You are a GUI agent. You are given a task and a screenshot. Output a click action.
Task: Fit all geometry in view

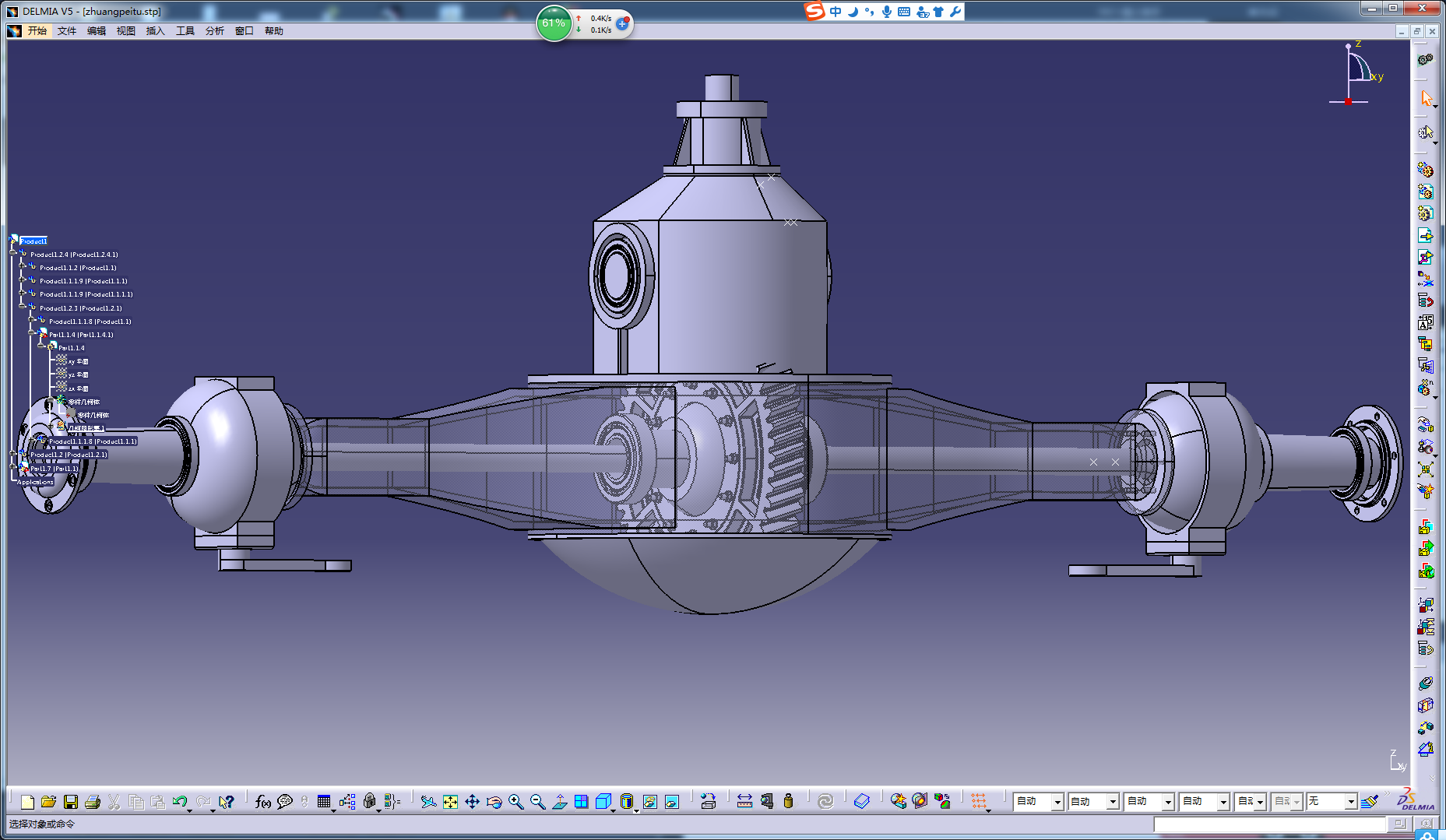[450, 801]
